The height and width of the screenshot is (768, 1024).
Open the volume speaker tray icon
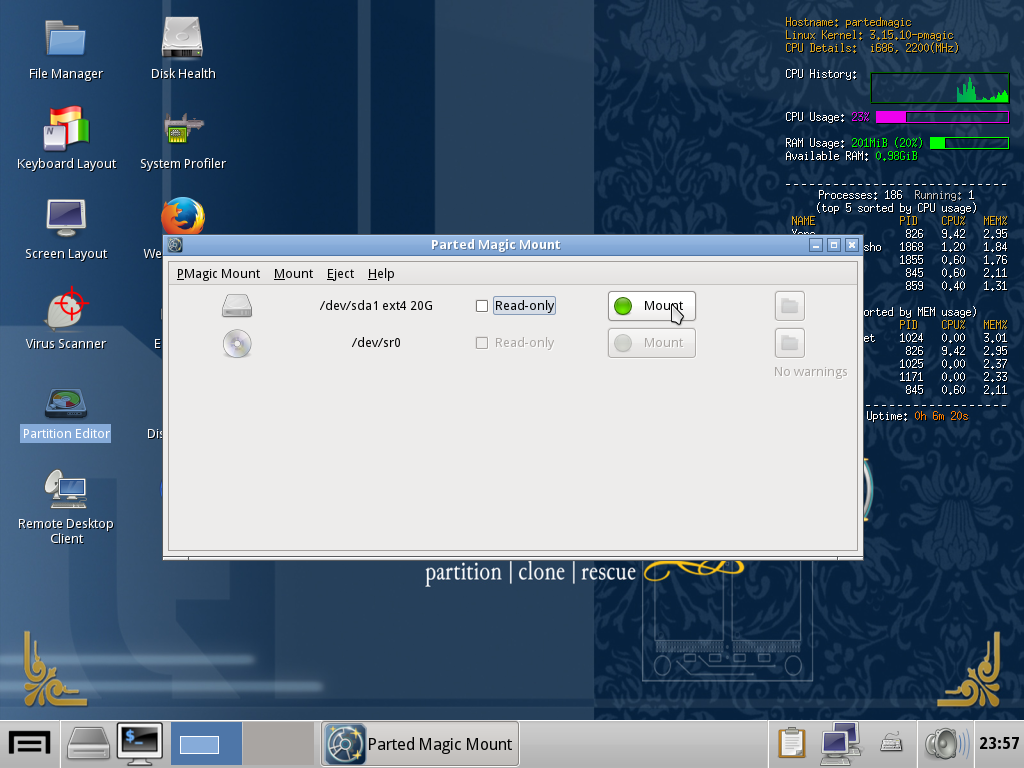946,744
